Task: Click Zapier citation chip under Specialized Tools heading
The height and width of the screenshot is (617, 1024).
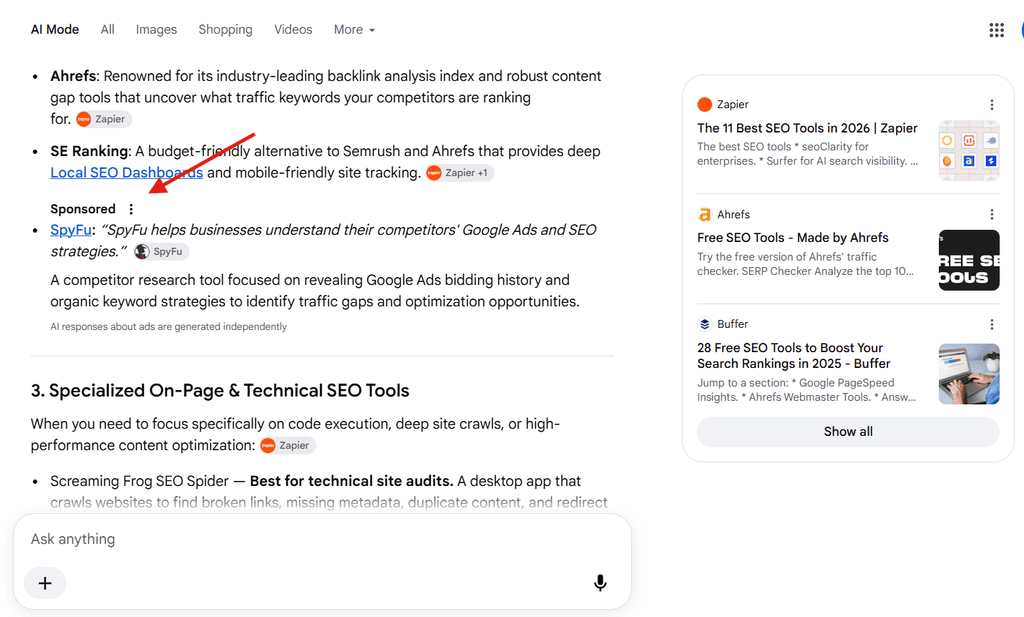Action: [x=287, y=445]
